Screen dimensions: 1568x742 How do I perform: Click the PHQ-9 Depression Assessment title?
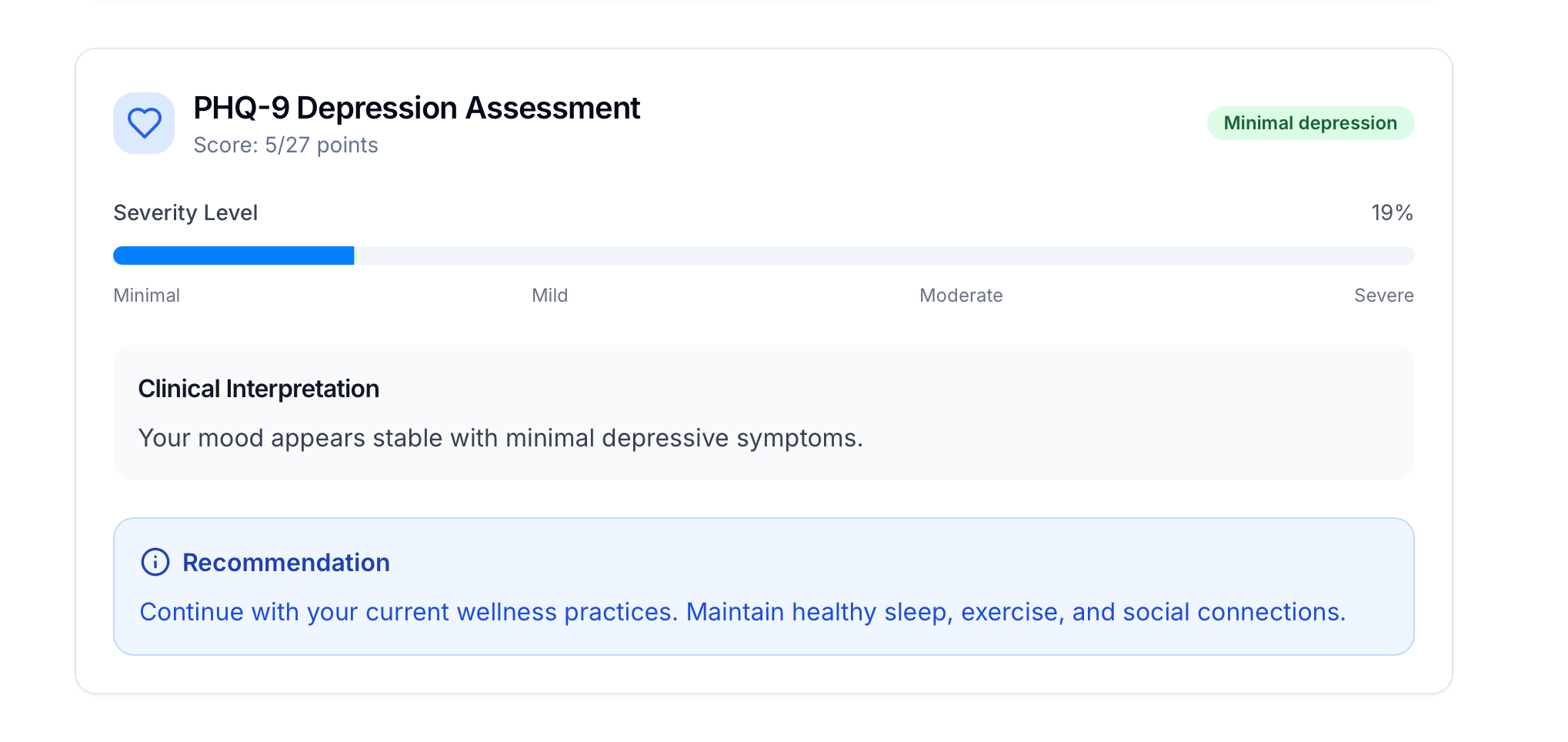[416, 109]
